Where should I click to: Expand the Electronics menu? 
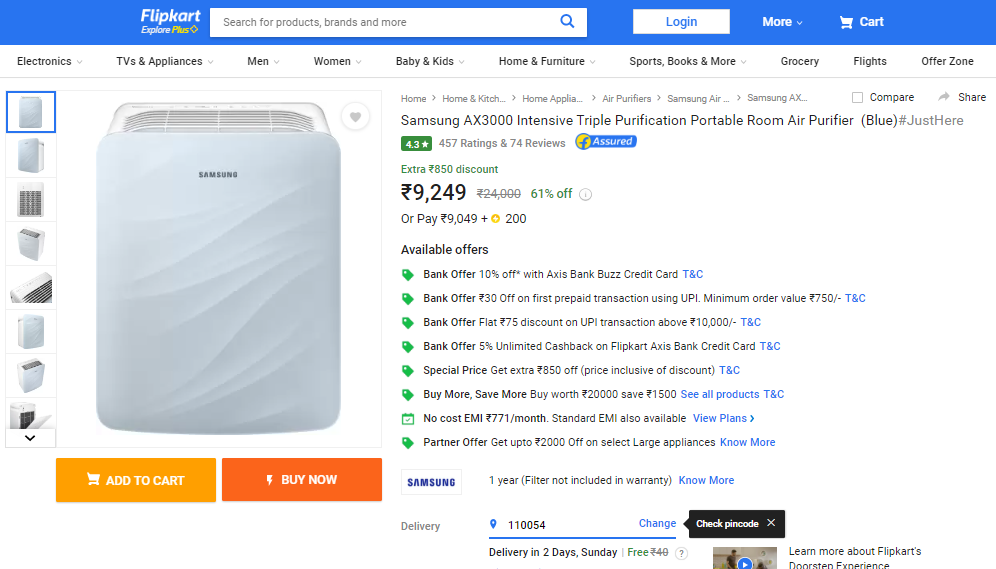[50, 62]
